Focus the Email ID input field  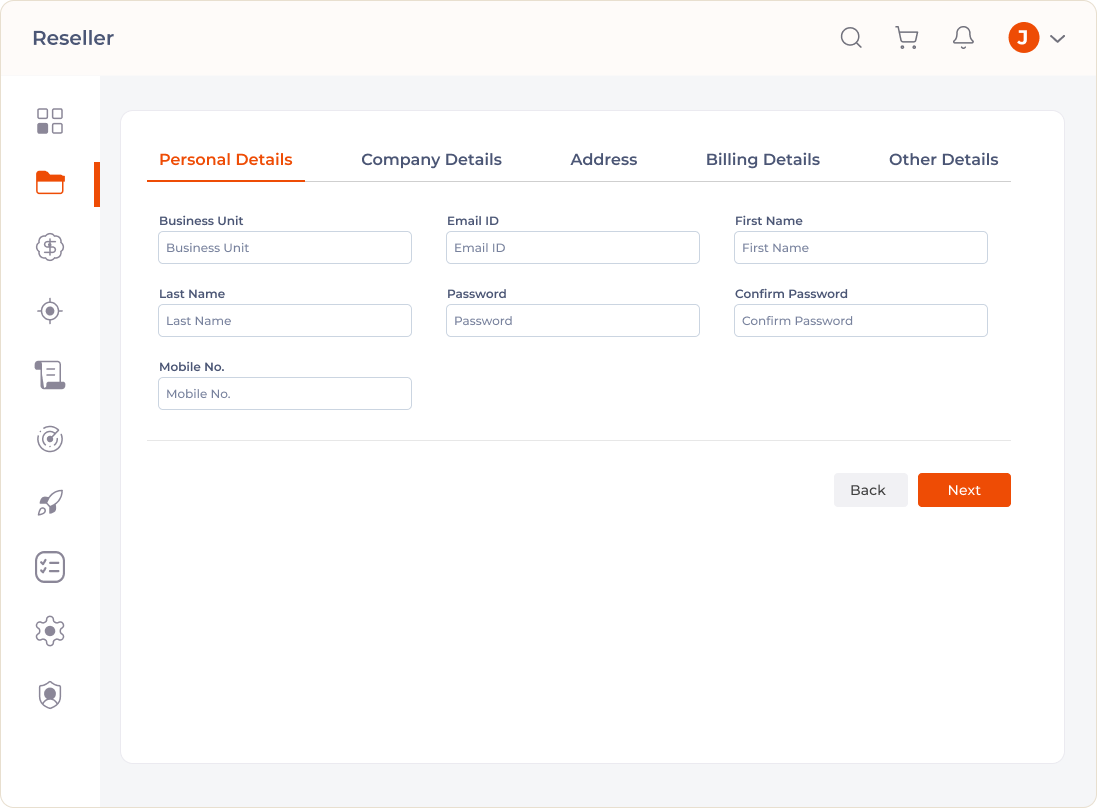tap(573, 248)
